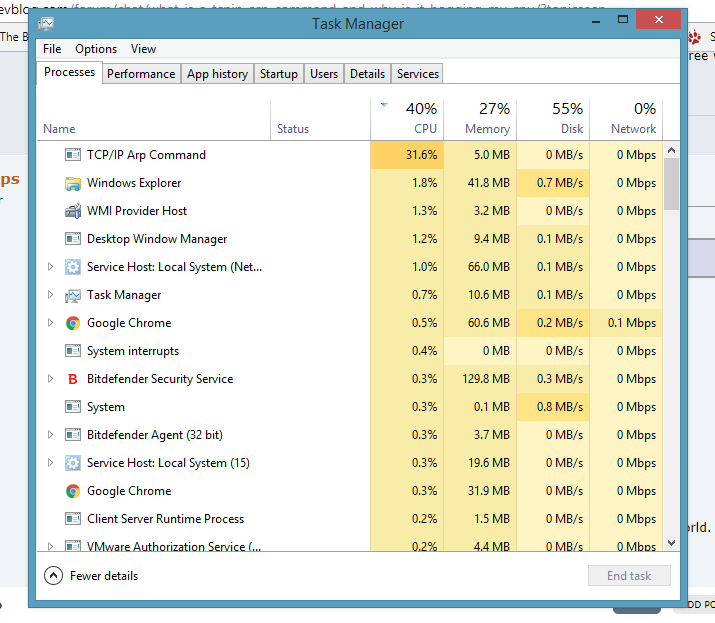Switch to the Services tab
The height and width of the screenshot is (623, 715).
pyautogui.click(x=418, y=74)
